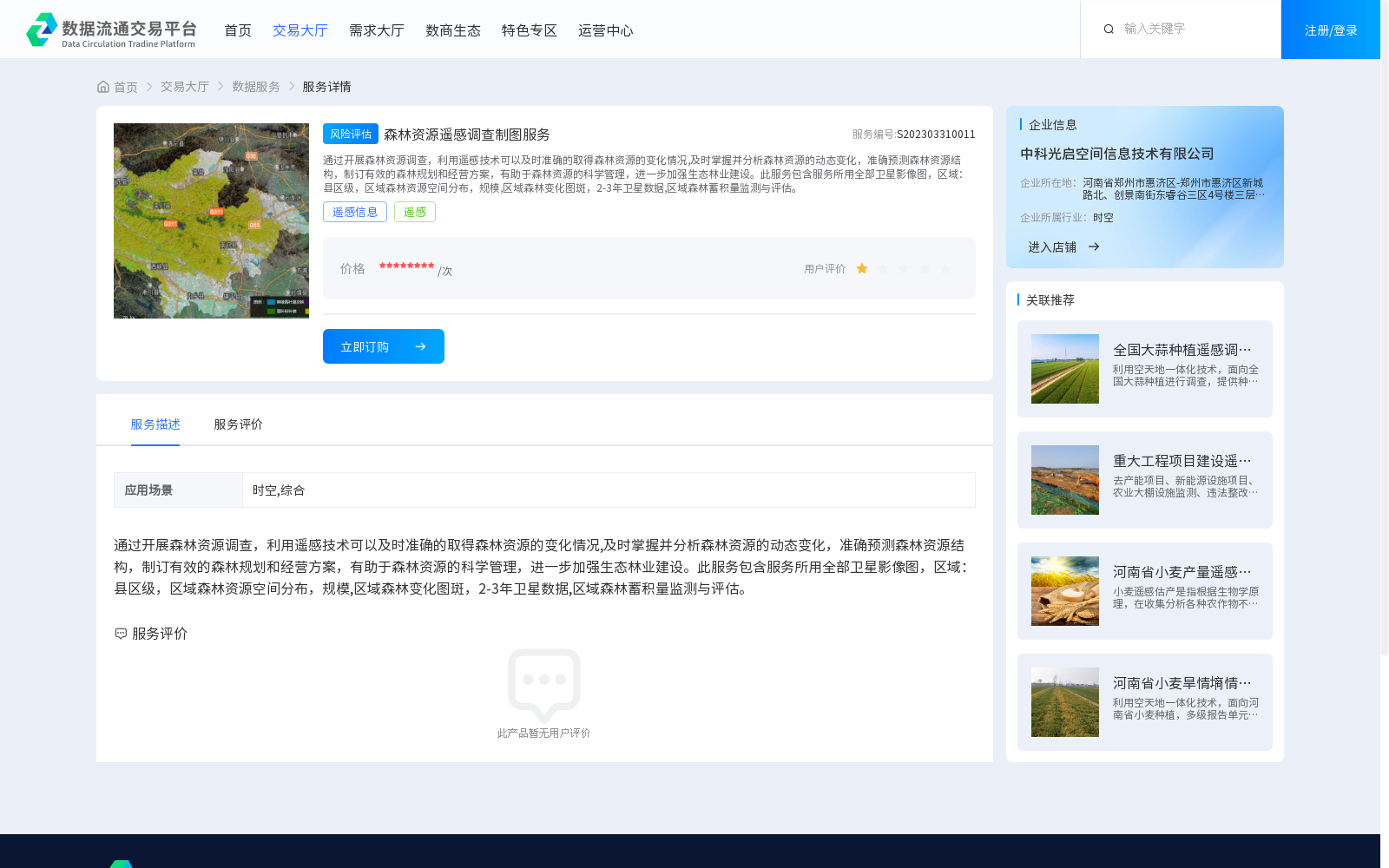Click the empty reviews chat bubble icon
Viewport: 1389px width, 868px height.
coord(544,686)
